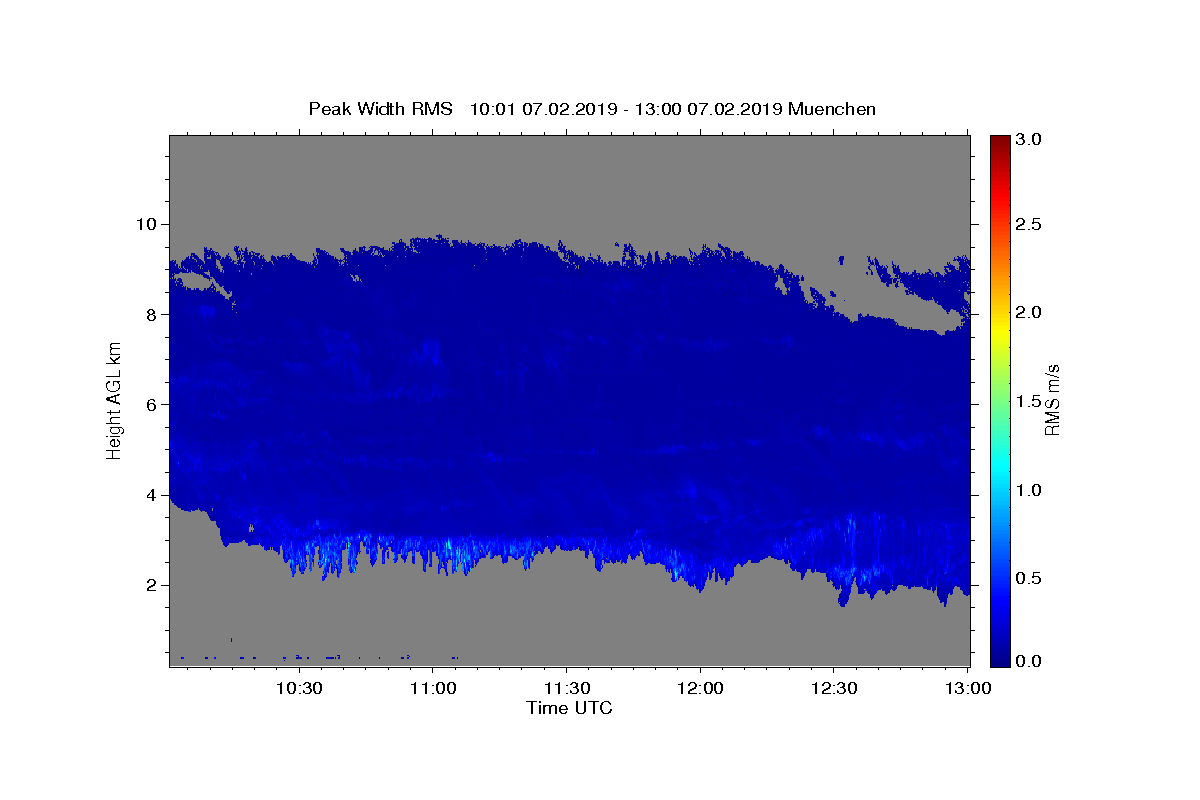Select the 'Muenchen' station name in title
This screenshot has width=1200, height=800.
(x=832, y=109)
